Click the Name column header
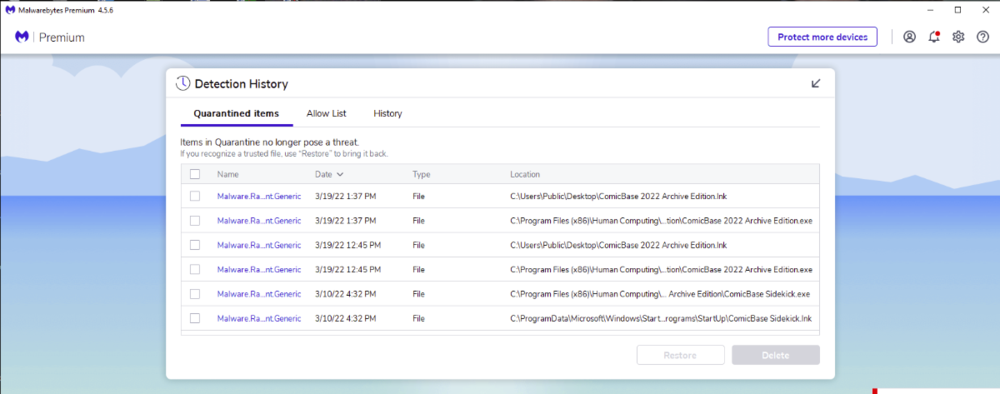This screenshot has height=394, width=1000. [228, 174]
